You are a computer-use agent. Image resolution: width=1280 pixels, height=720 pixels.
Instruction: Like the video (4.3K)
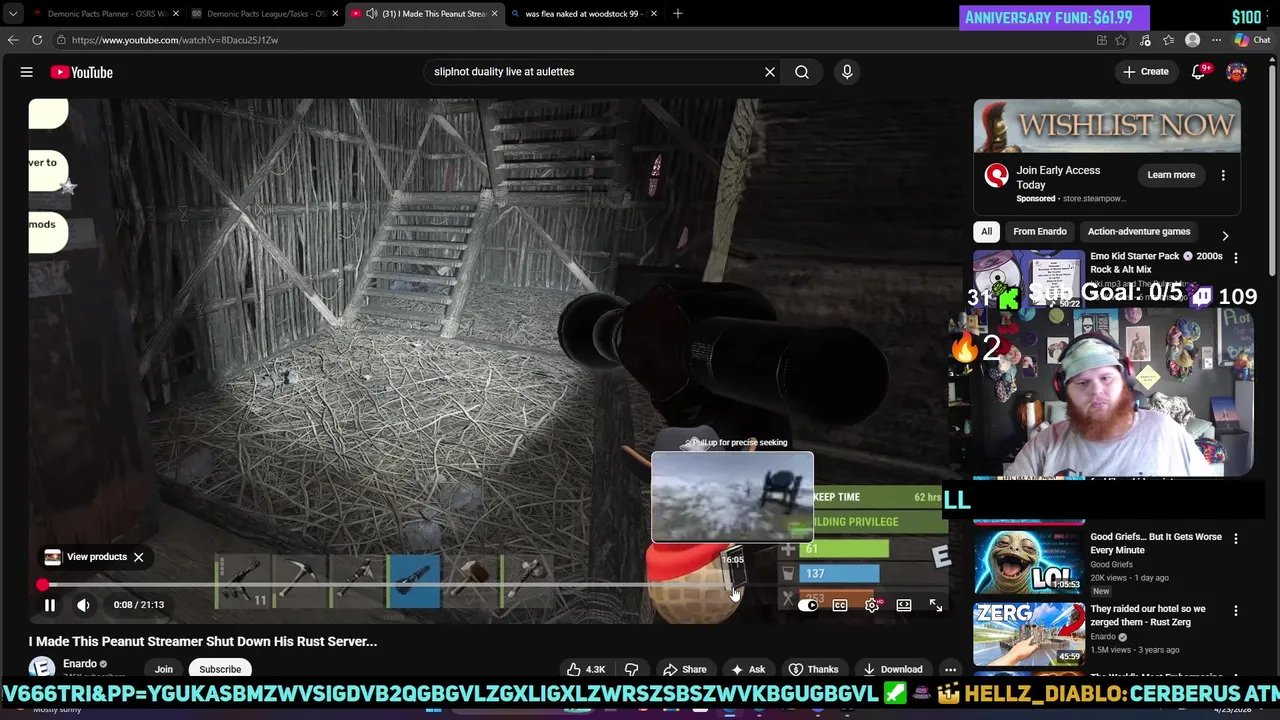tap(585, 669)
